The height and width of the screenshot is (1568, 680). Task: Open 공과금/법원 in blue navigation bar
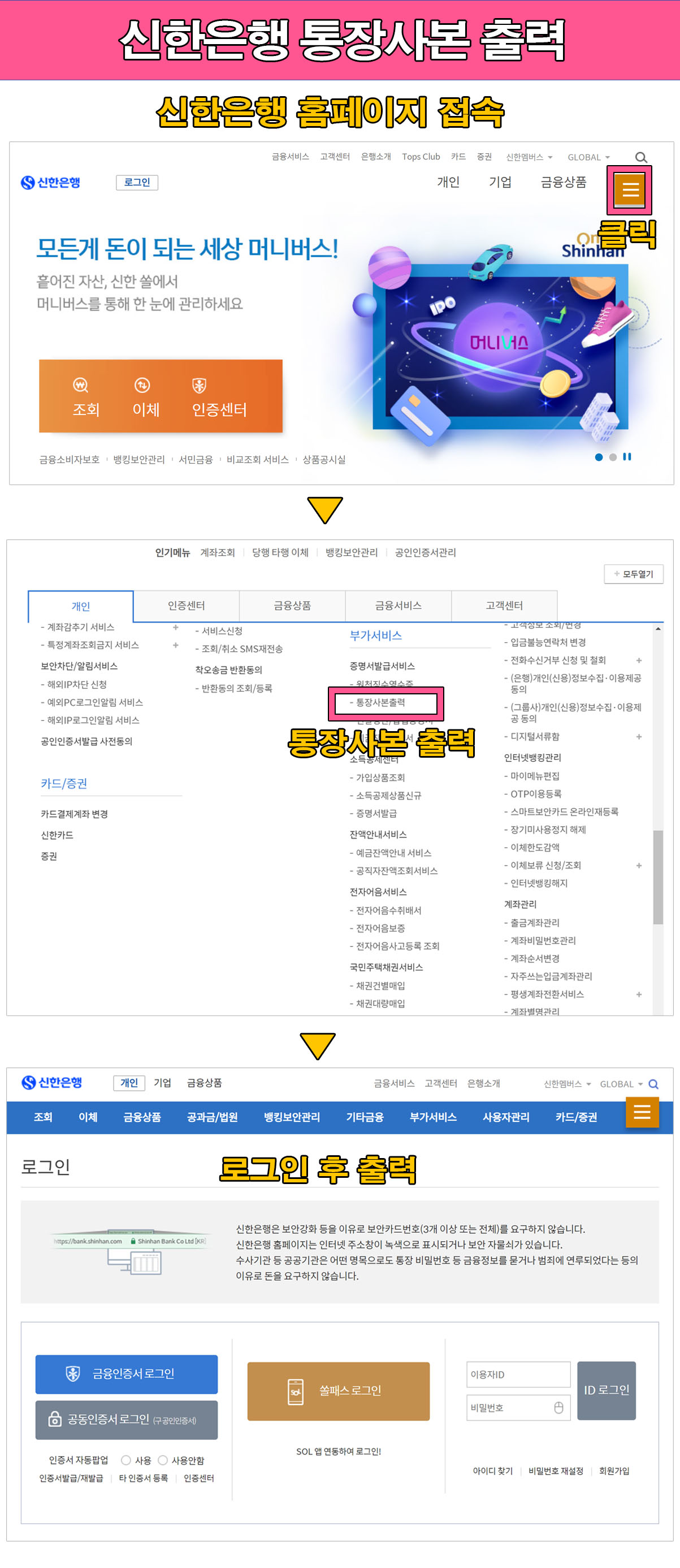pos(211,1117)
